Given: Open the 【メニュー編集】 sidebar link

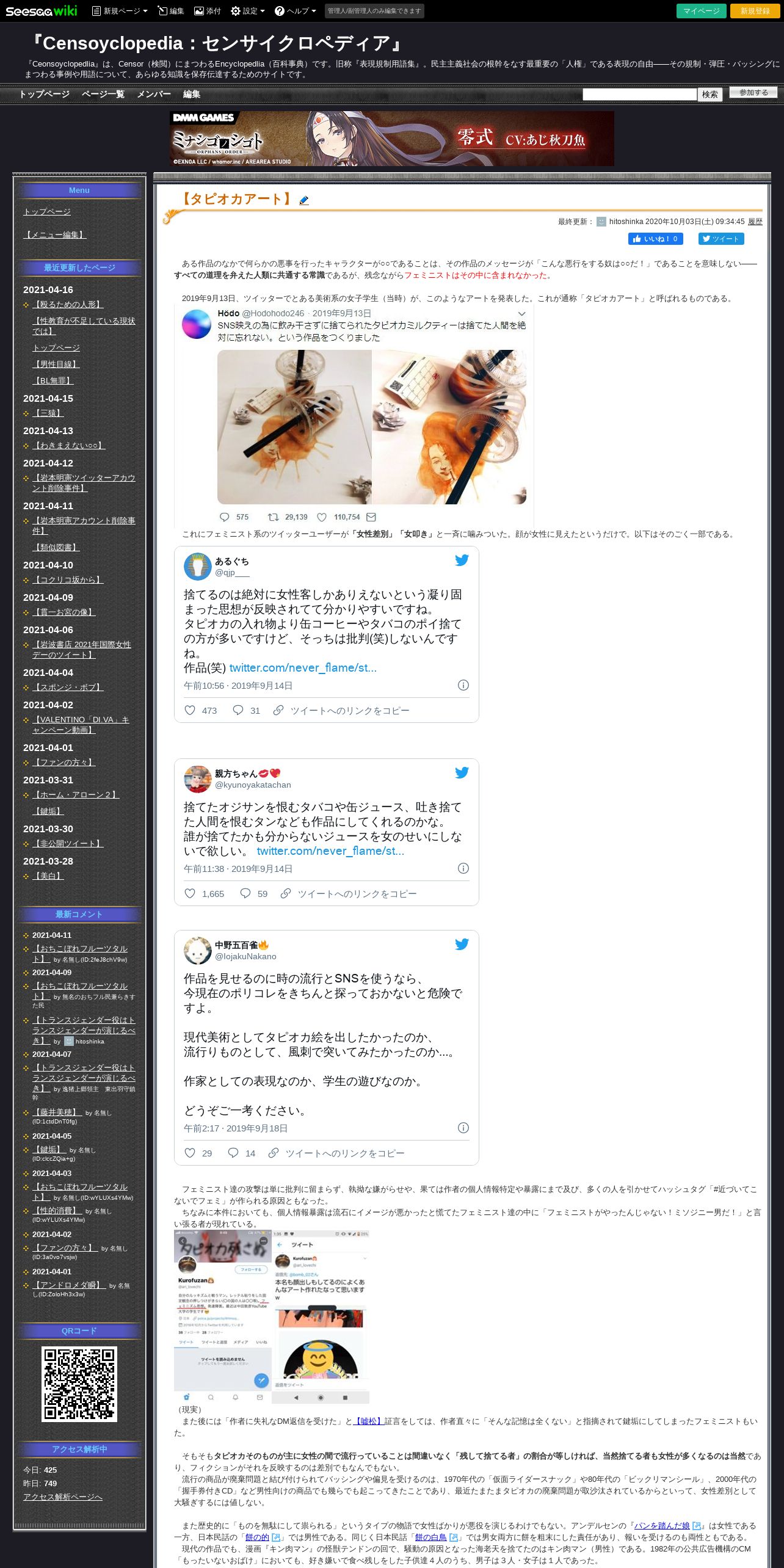Looking at the screenshot, I should tap(54, 234).
